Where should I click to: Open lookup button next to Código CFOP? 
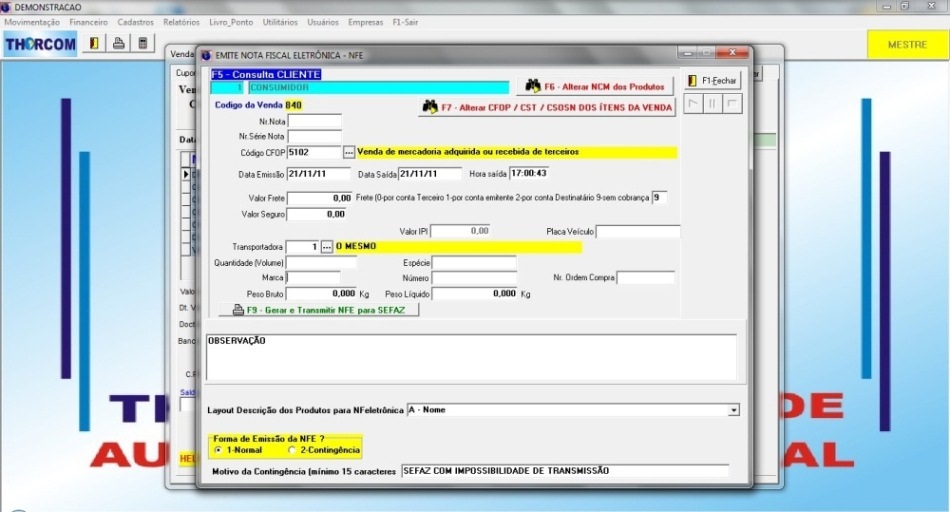[348, 152]
